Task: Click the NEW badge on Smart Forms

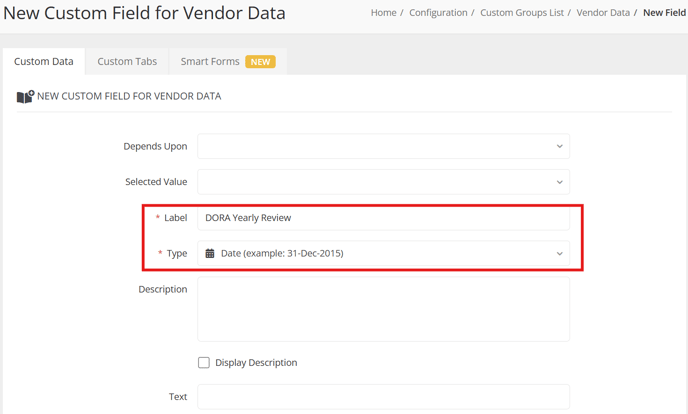Action: (260, 62)
